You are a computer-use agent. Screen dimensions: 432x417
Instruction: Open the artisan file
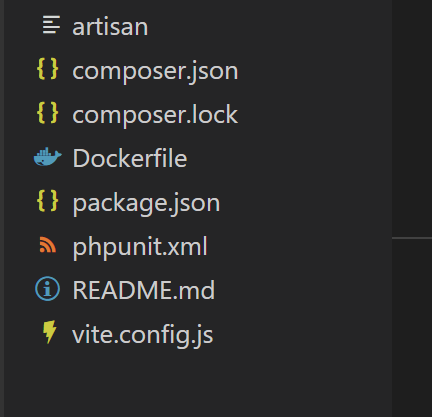pos(110,27)
